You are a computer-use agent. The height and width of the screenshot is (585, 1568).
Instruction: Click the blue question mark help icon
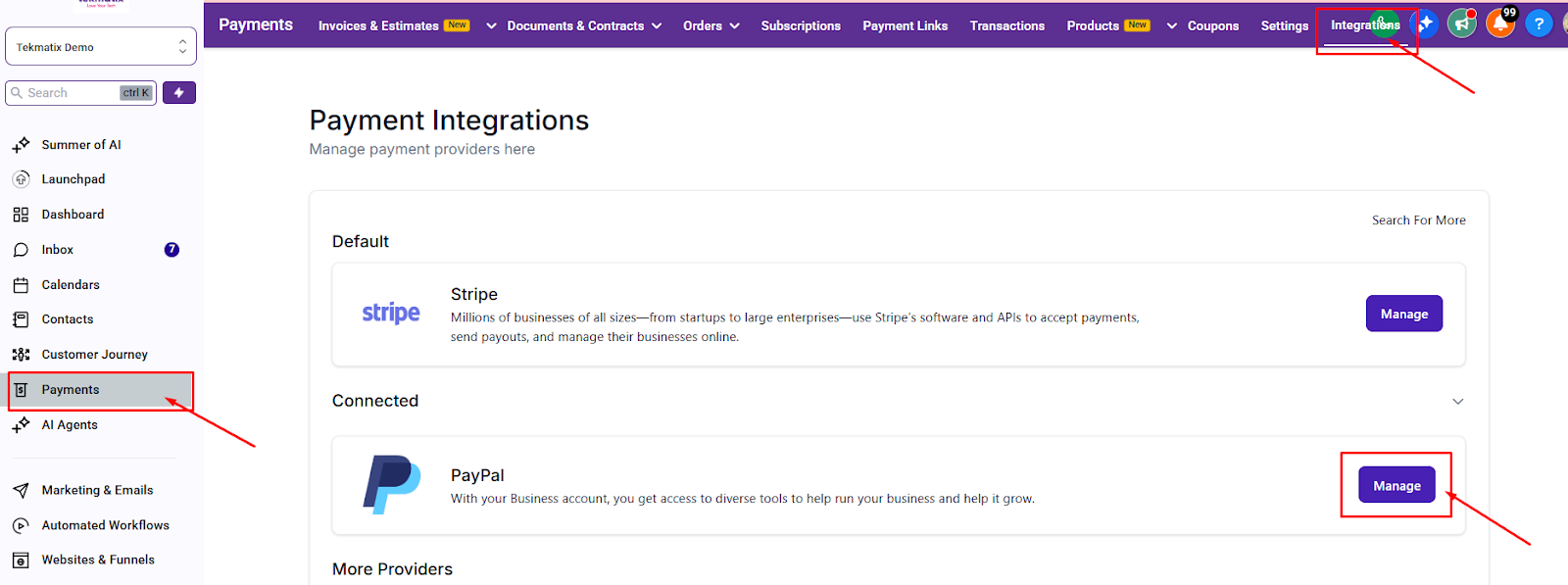pyautogui.click(x=1539, y=24)
